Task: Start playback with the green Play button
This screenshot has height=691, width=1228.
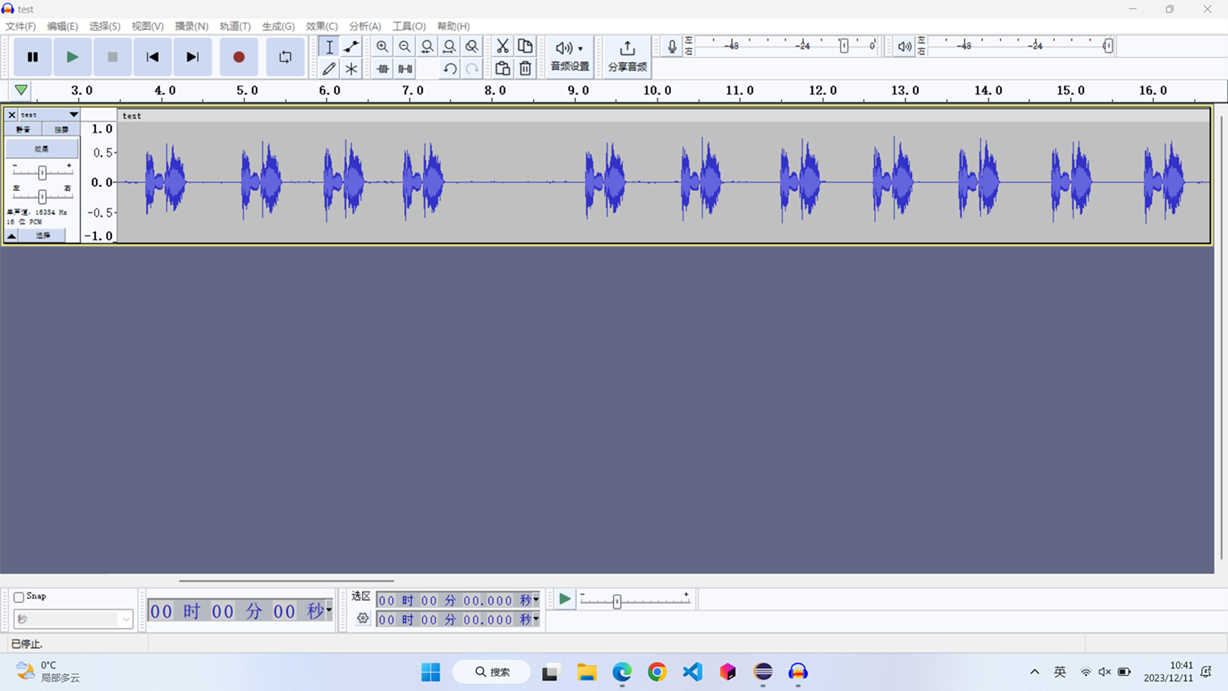Action: [x=72, y=57]
